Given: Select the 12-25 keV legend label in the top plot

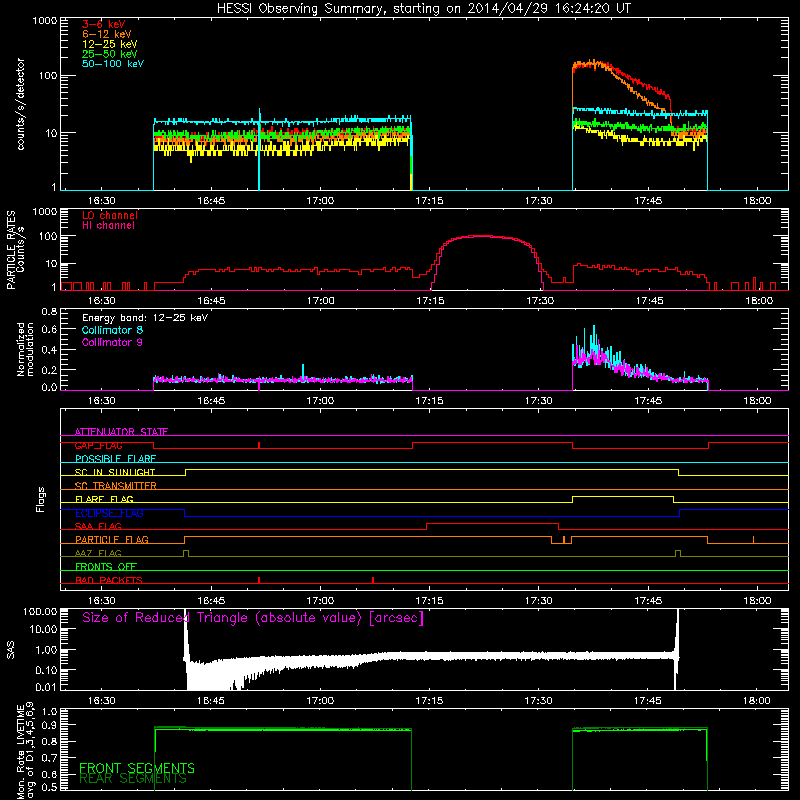Looking at the screenshot, I should 110,44.
